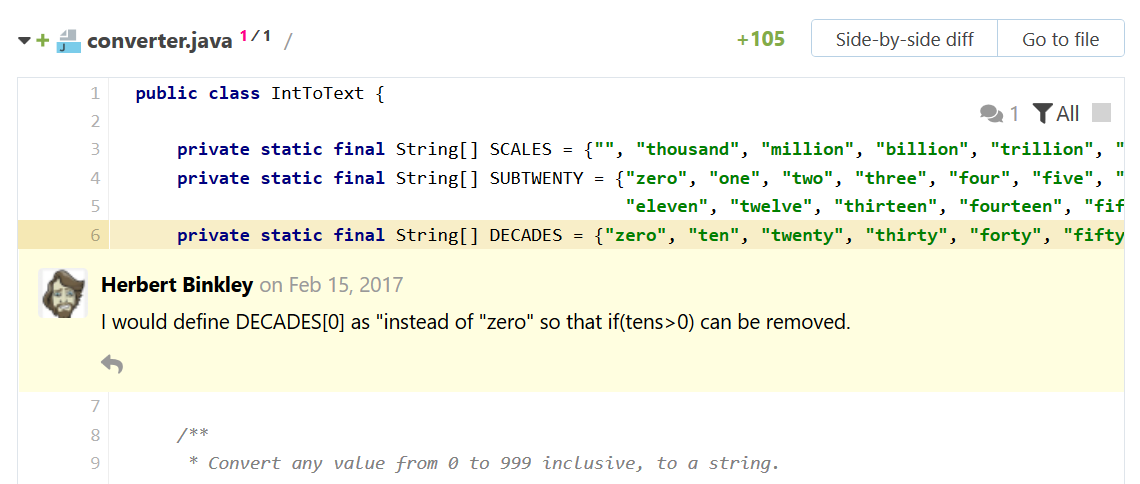Open the All comments filter
Viewport: 1140px width, 484px height.
tap(1056, 113)
